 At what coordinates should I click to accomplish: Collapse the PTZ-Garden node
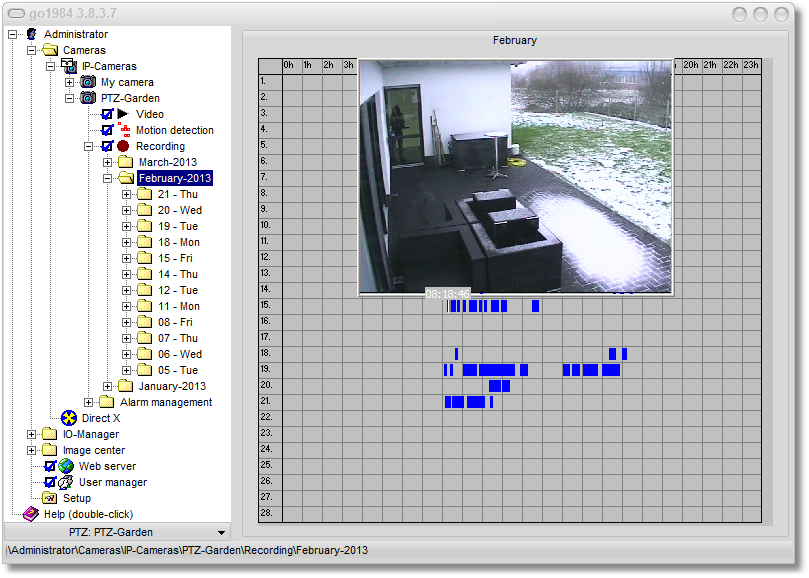70,98
